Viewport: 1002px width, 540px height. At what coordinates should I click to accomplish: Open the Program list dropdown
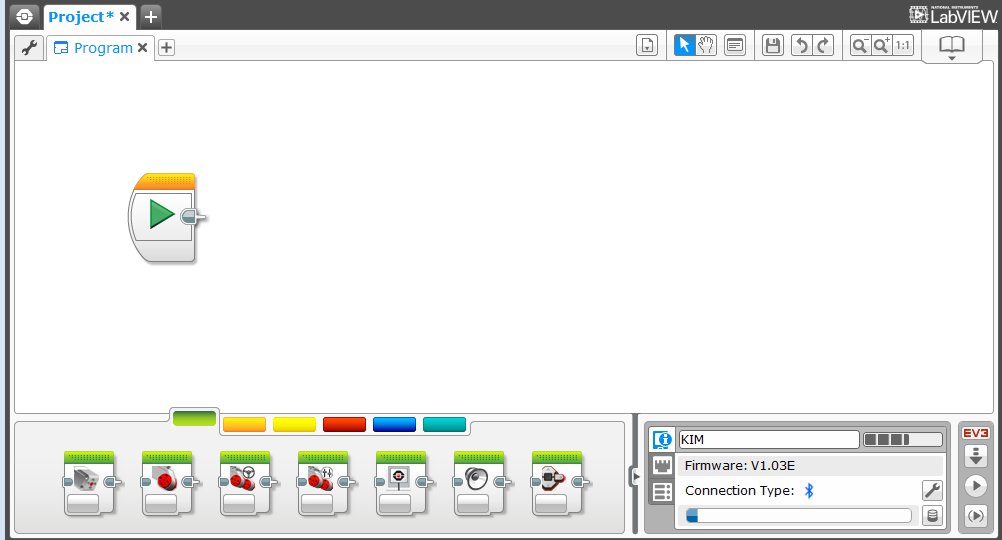[x=647, y=45]
